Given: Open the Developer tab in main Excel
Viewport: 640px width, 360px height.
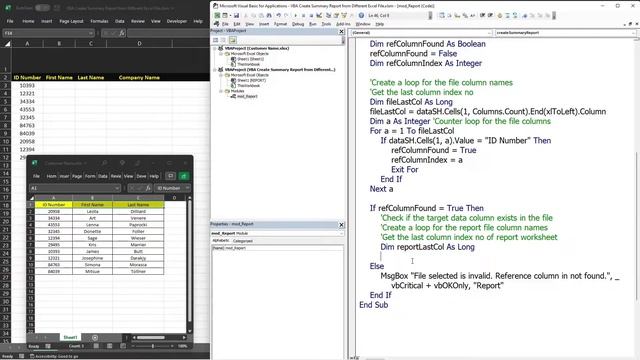Looking at the screenshot, I should coord(177,21).
